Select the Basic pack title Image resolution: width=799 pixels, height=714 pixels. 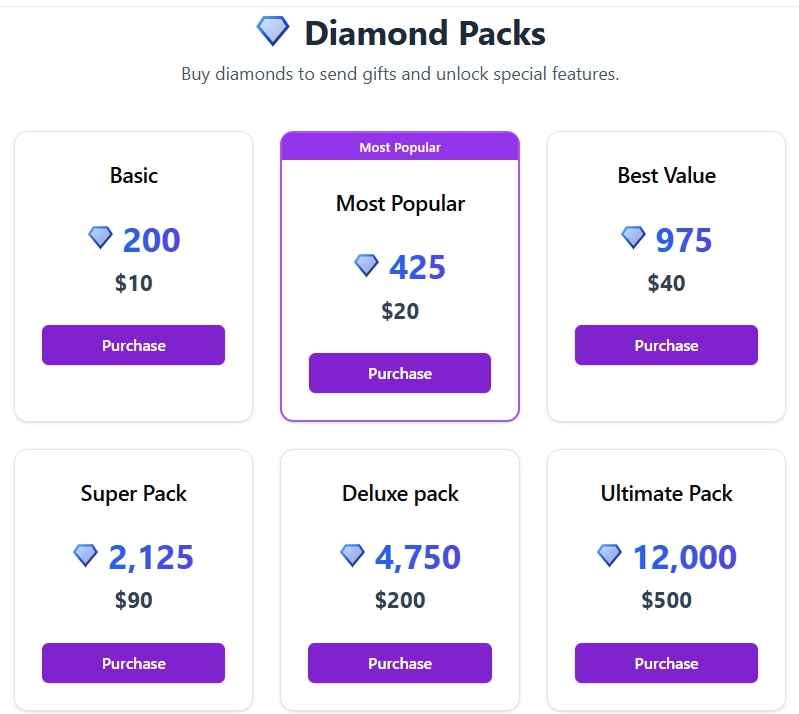pos(134,176)
